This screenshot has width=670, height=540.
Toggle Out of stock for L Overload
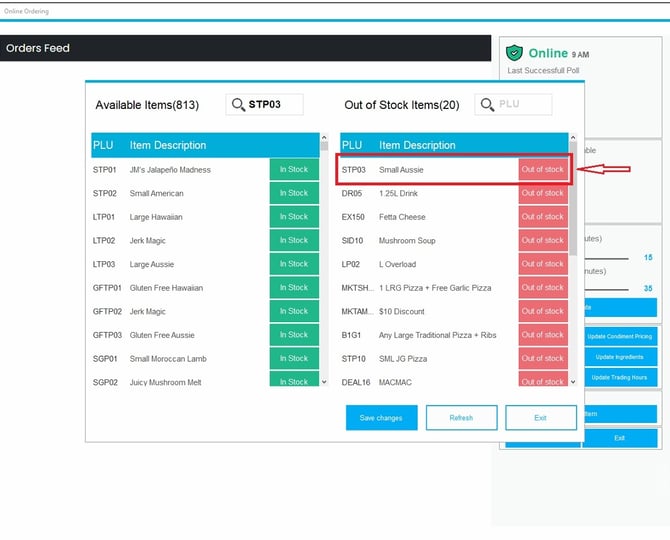pyautogui.click(x=543, y=264)
